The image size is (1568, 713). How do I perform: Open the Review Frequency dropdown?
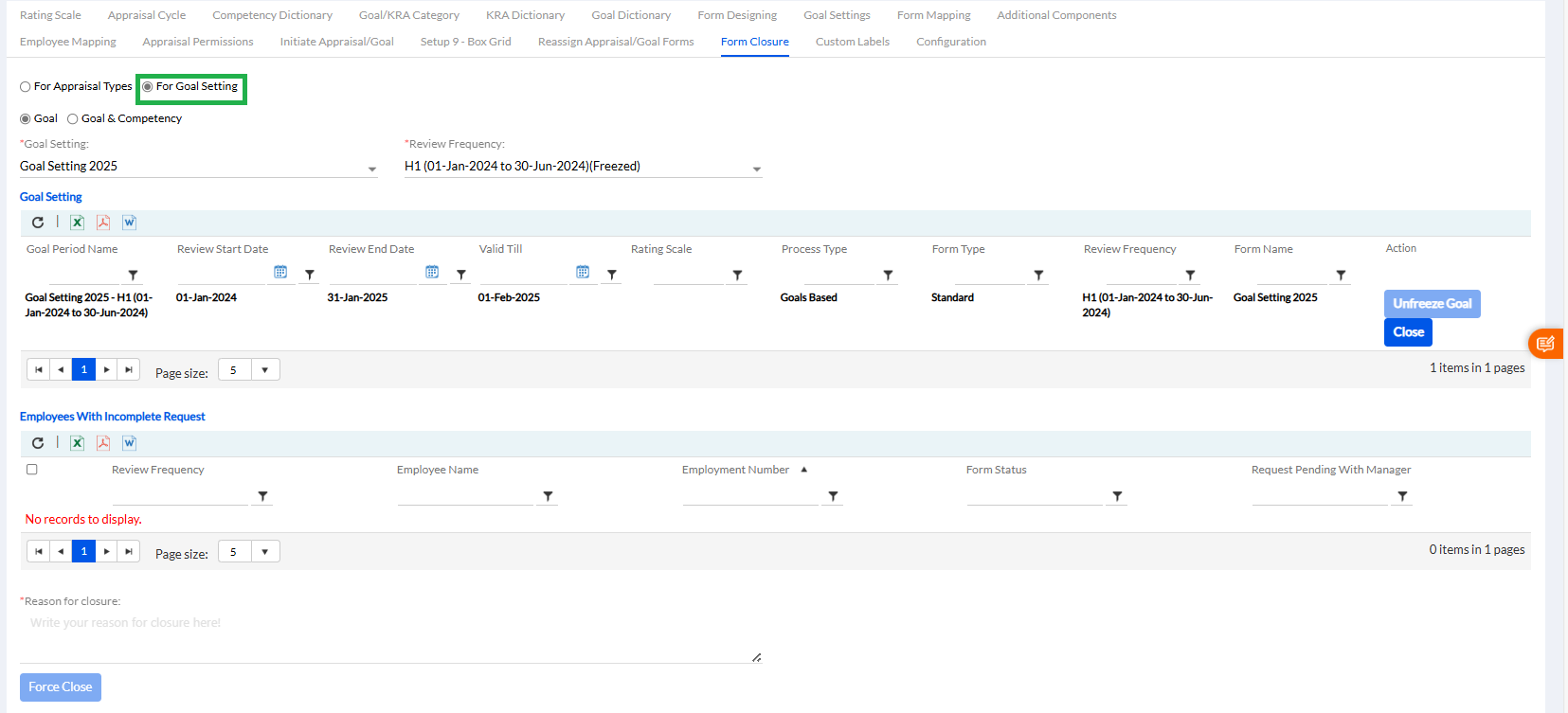pos(756,169)
